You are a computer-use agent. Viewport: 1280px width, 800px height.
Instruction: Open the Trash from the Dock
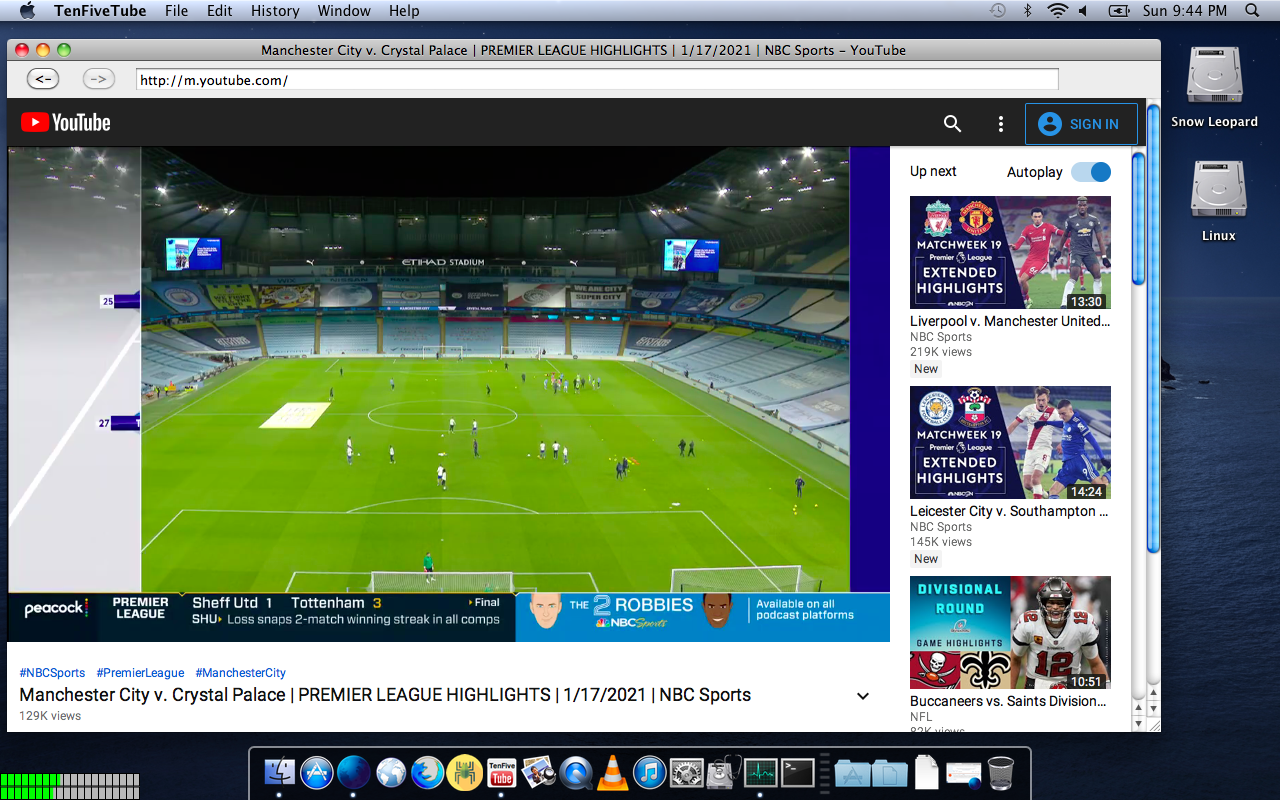click(x=1000, y=772)
